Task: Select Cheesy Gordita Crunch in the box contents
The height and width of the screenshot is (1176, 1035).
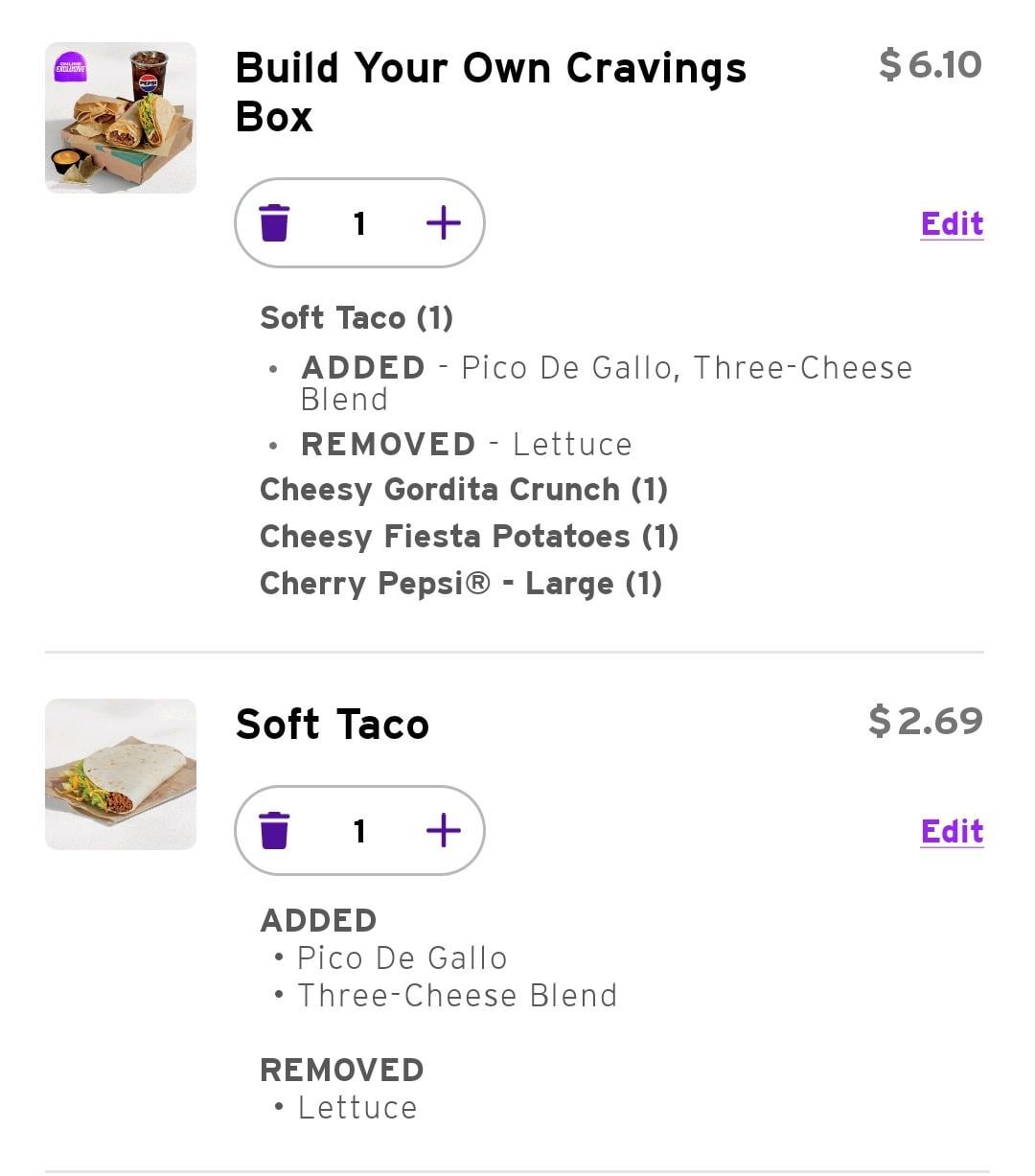Action: [464, 490]
